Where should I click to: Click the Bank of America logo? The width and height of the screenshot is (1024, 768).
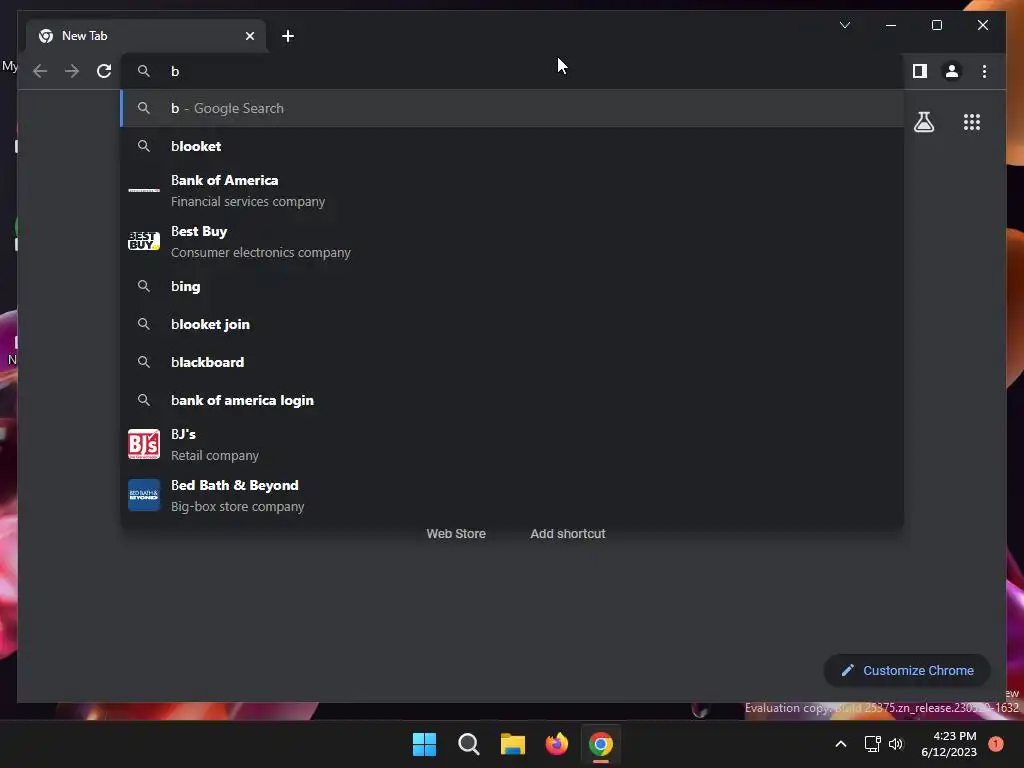point(144,190)
